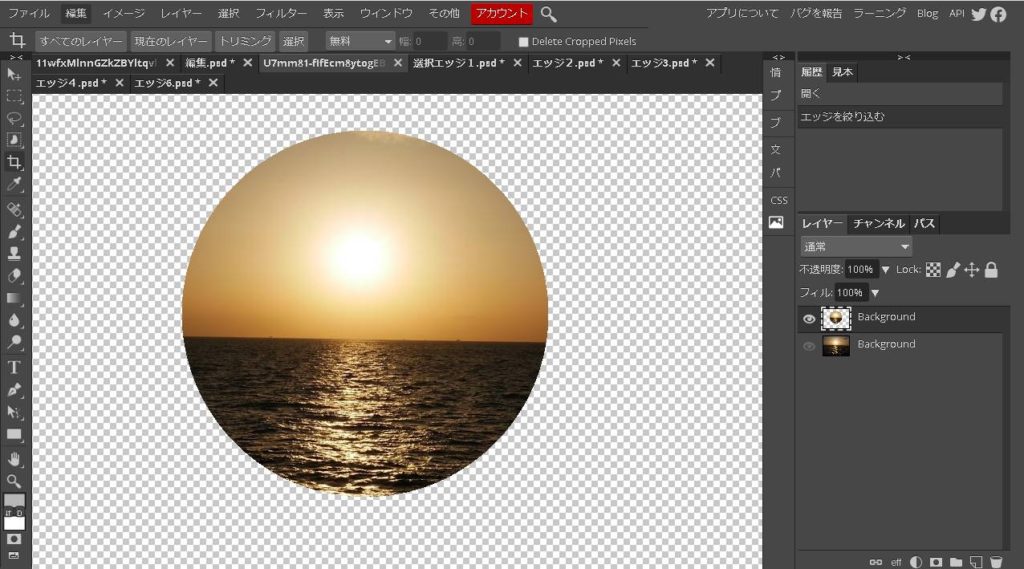
Task: Click the trash icon to delete layer
Action: pyautogui.click(x=996, y=562)
